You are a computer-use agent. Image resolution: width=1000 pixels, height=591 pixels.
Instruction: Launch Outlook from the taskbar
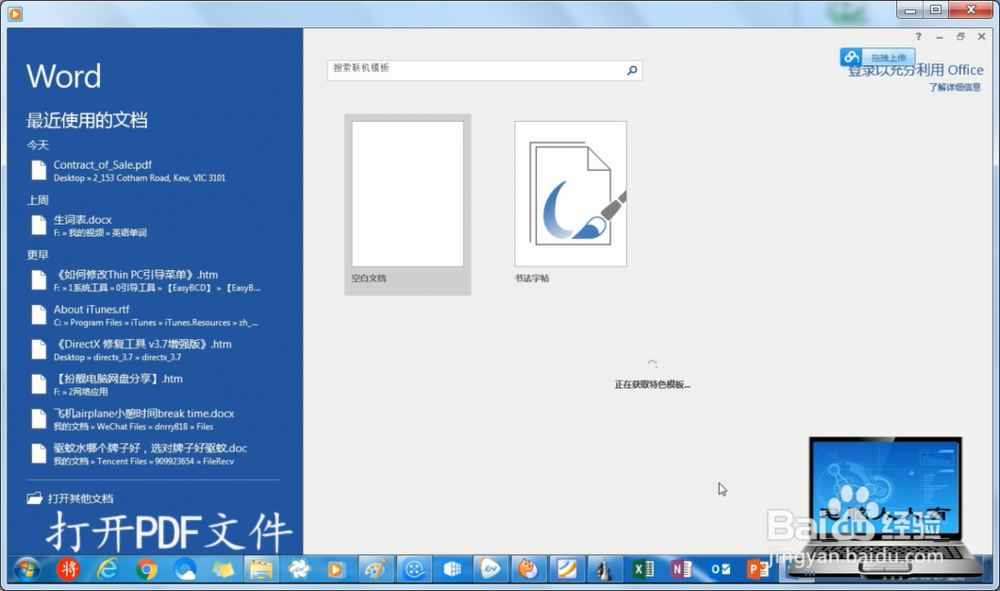(x=719, y=569)
